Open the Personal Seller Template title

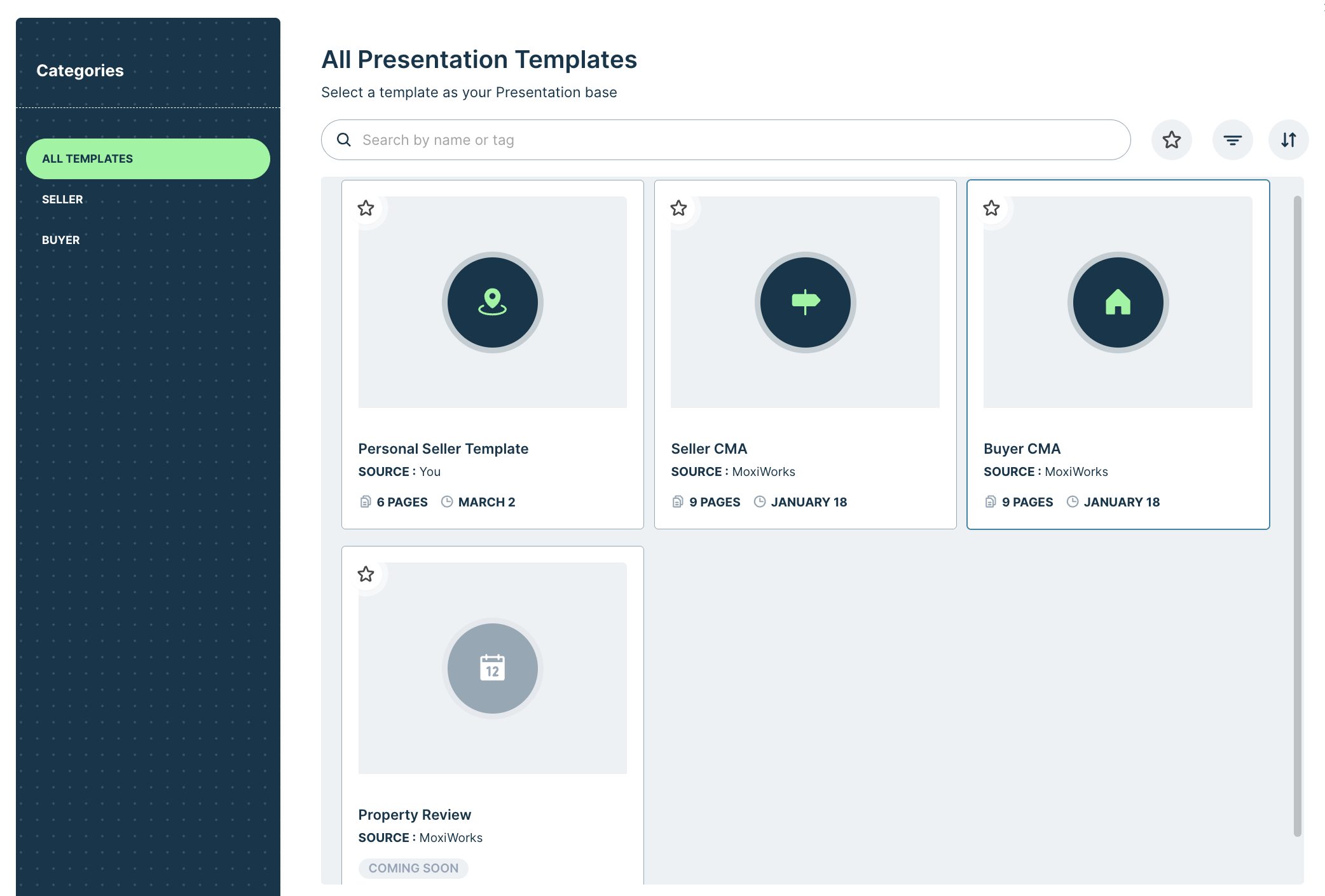(x=443, y=449)
